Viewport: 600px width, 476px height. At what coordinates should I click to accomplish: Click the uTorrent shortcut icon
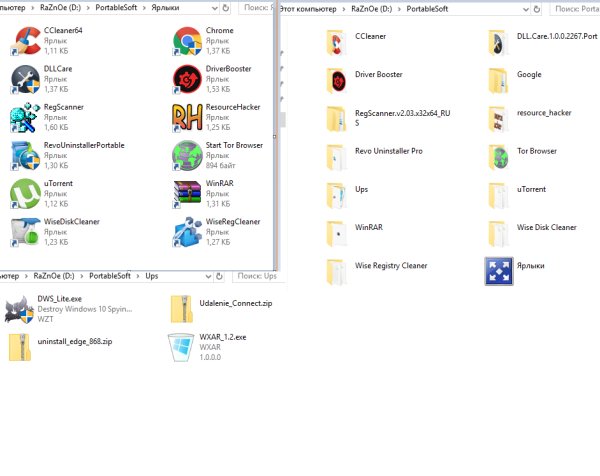click(x=25, y=194)
